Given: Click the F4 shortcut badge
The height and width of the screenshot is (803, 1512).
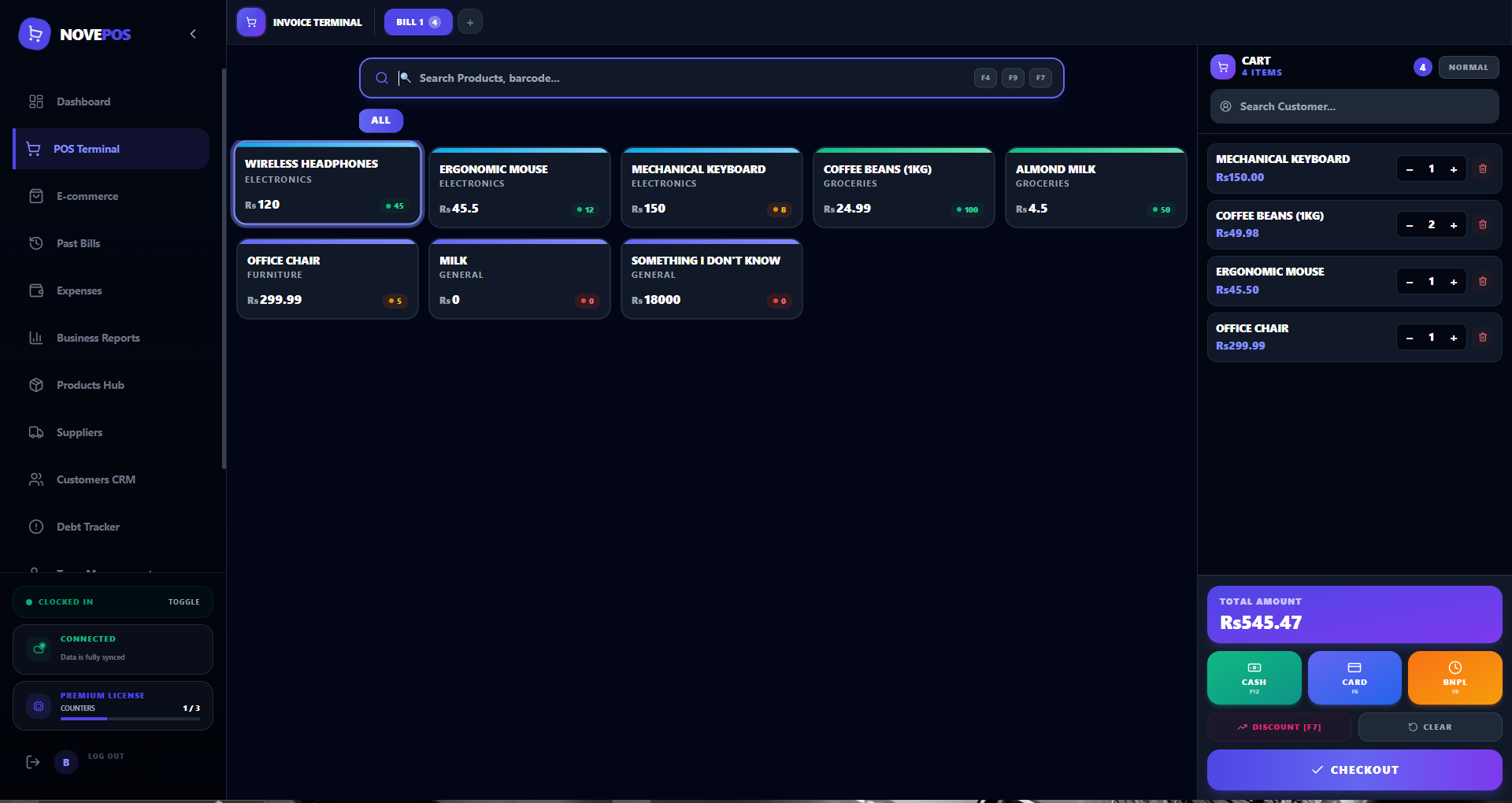Looking at the screenshot, I should click(x=985, y=78).
